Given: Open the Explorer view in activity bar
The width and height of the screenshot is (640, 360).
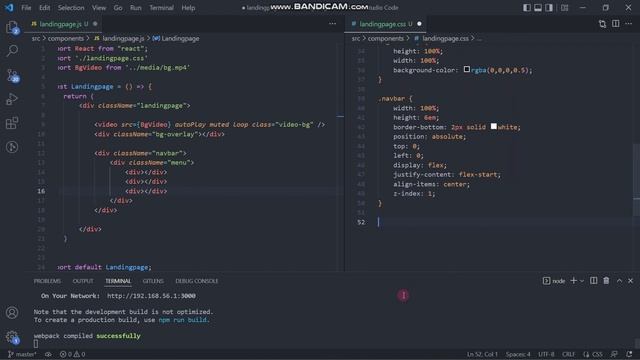Looking at the screenshot, I should [x=12, y=27].
